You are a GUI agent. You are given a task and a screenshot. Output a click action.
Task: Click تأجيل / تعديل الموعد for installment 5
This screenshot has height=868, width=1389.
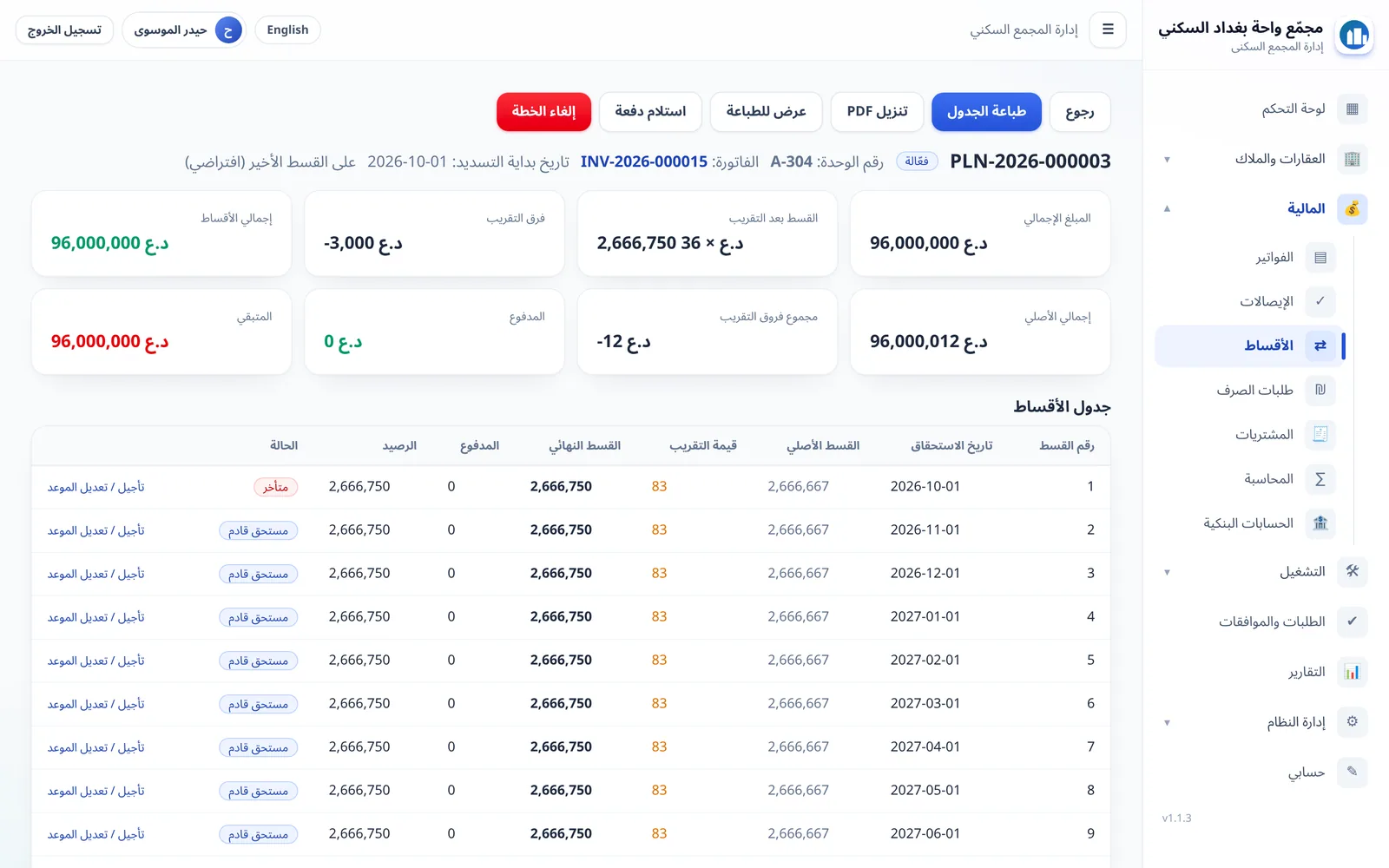(96, 661)
